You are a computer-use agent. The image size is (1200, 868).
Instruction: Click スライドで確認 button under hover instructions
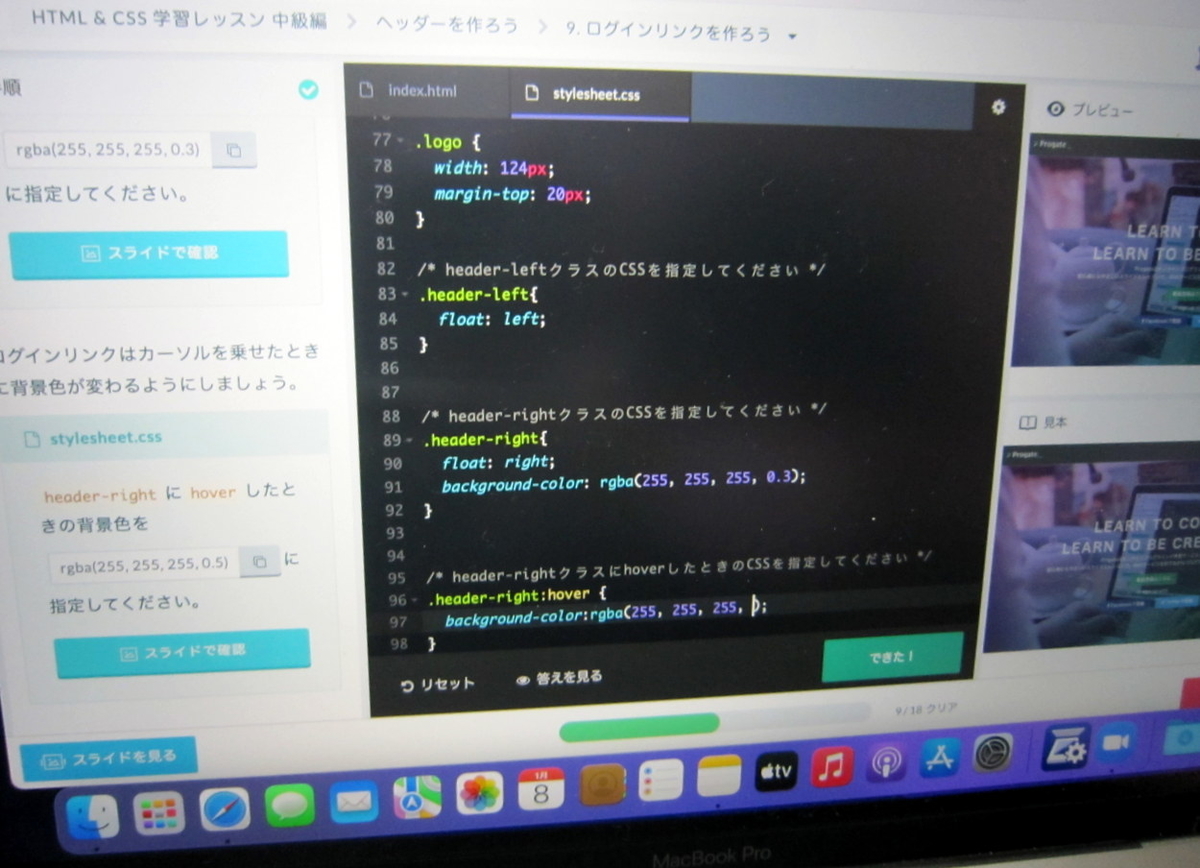[182, 653]
